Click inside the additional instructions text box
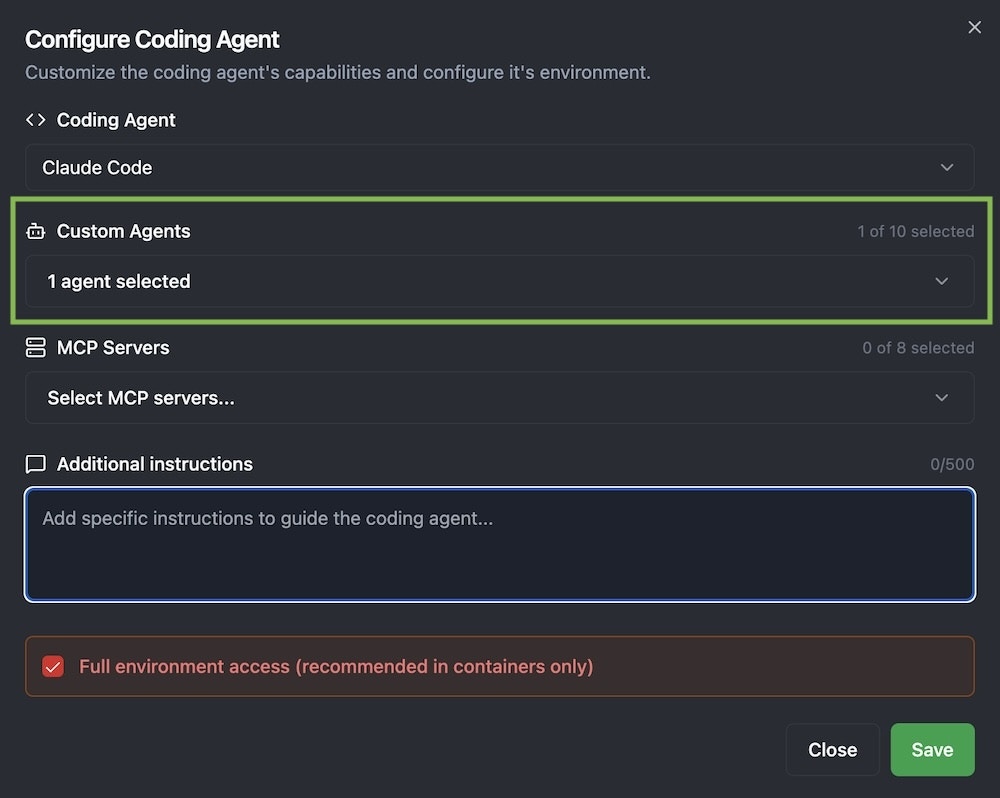Screen dimensions: 1000x798 [x=500, y=545]
